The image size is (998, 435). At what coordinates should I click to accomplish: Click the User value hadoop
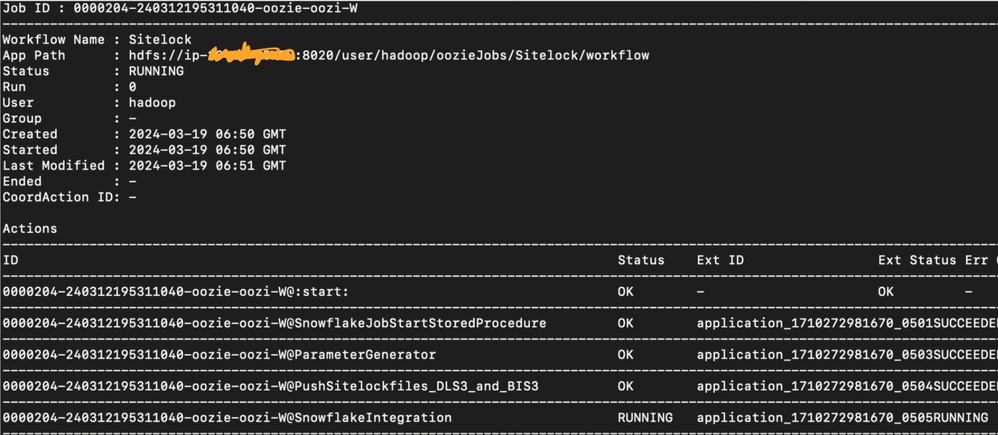[152, 103]
